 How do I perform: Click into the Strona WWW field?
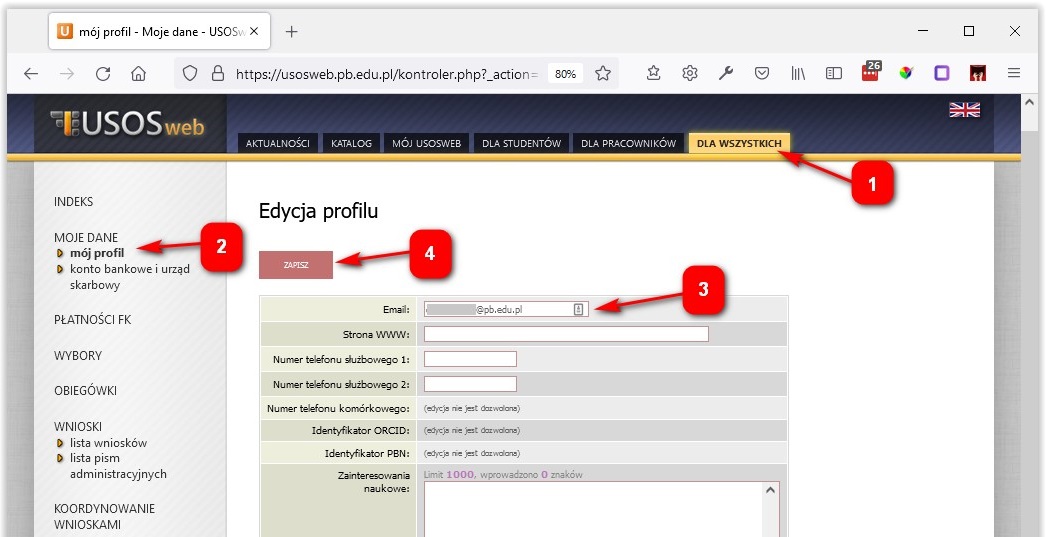tap(566, 334)
